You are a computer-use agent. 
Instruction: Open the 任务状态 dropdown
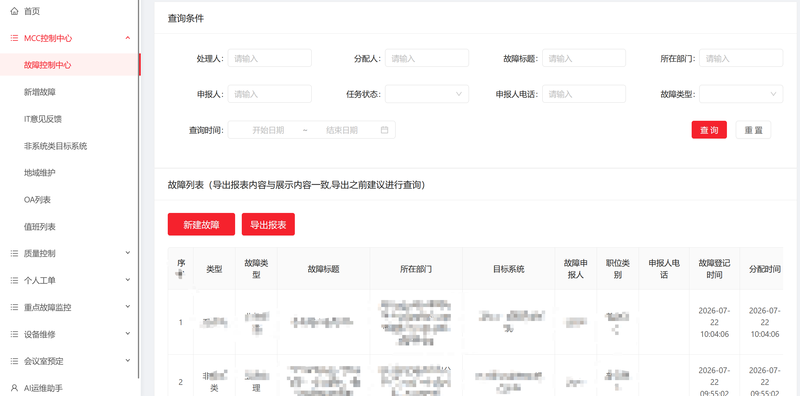click(427, 94)
